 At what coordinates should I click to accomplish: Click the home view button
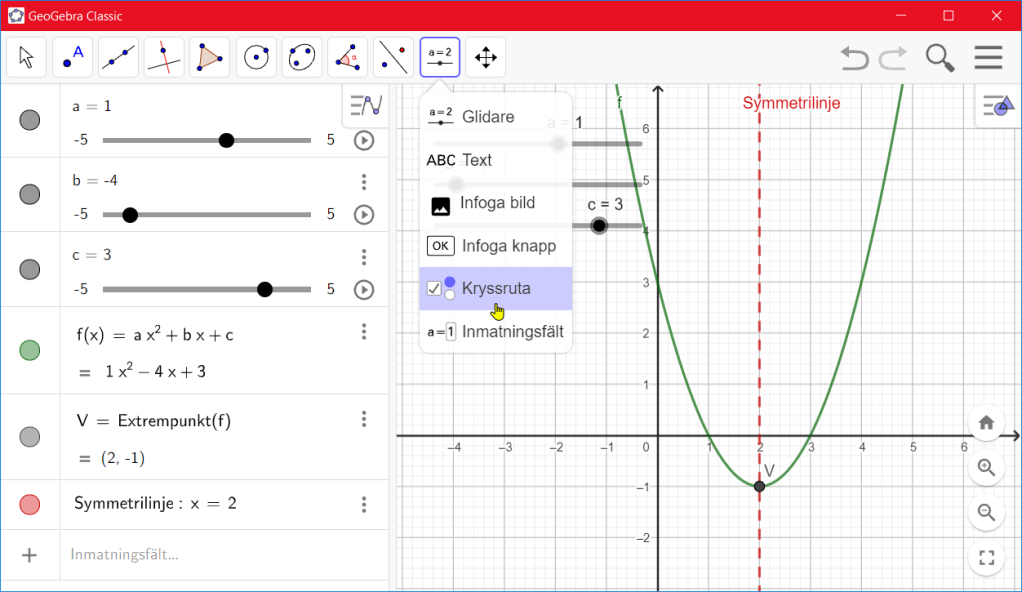coord(986,422)
